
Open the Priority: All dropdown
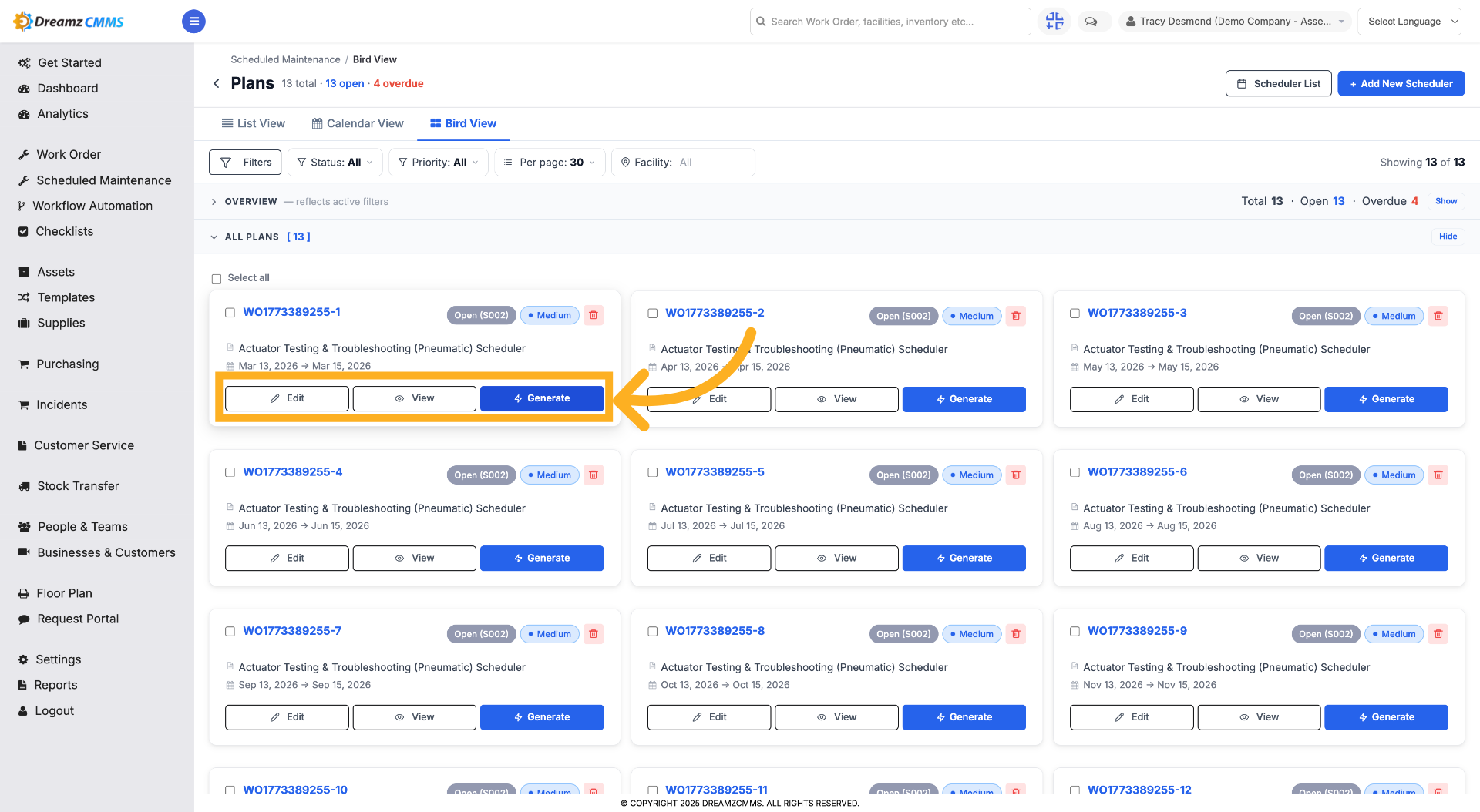coord(439,163)
